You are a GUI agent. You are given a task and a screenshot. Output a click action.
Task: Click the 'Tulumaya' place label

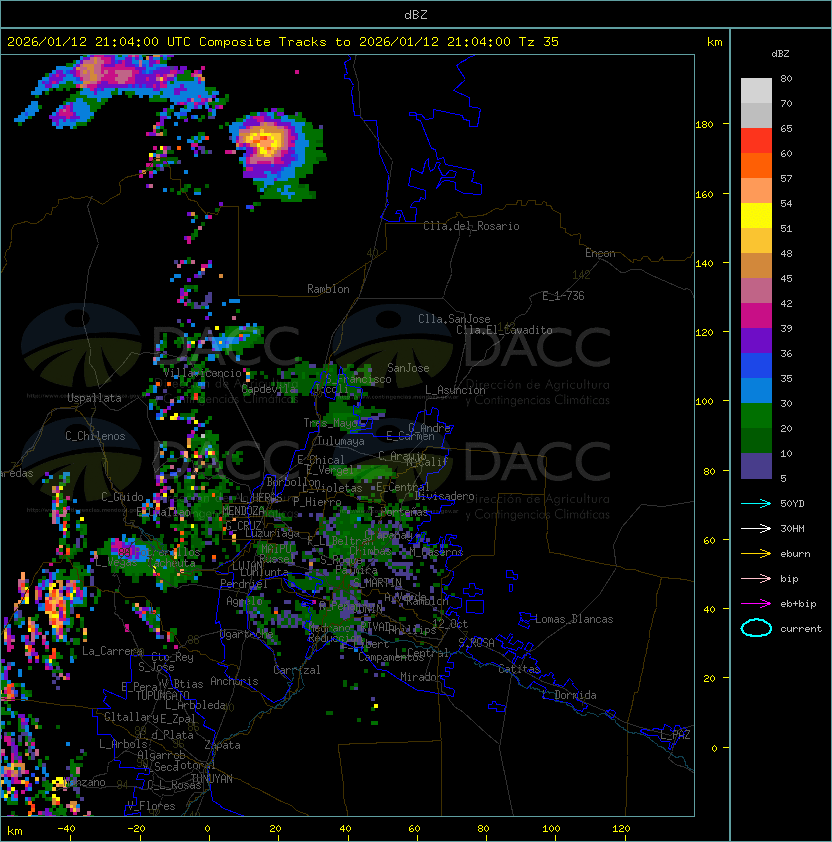[341, 441]
